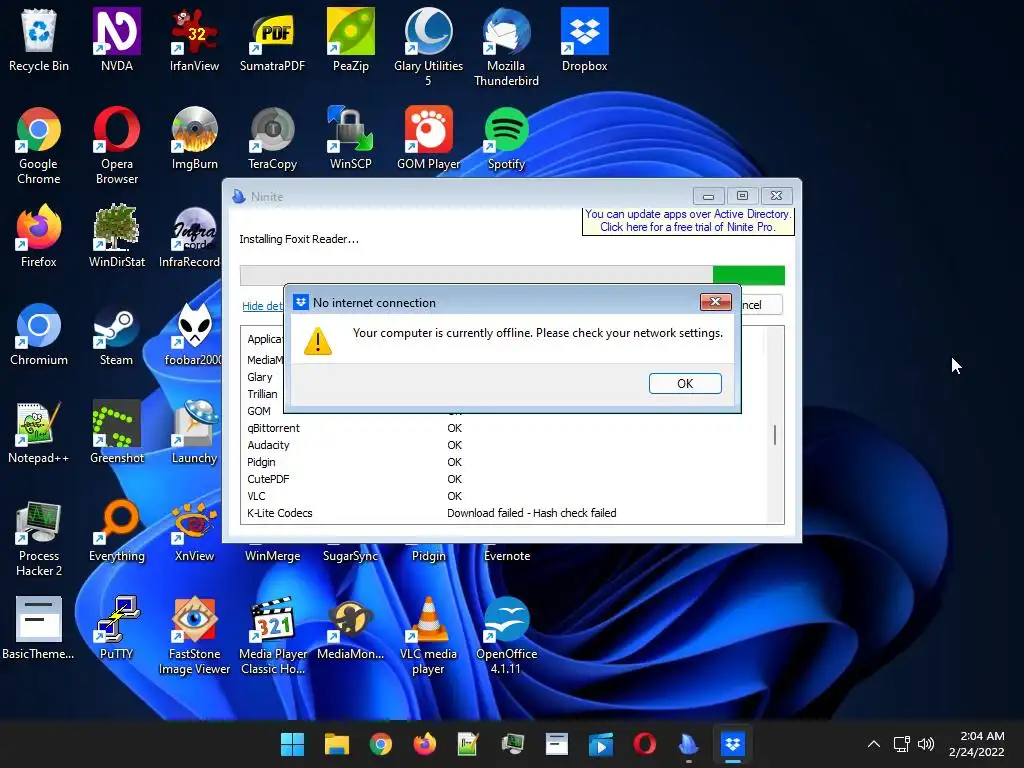Image resolution: width=1024 pixels, height=768 pixels.
Task: Select the TeraCopy desktop icon
Action: click(x=272, y=138)
